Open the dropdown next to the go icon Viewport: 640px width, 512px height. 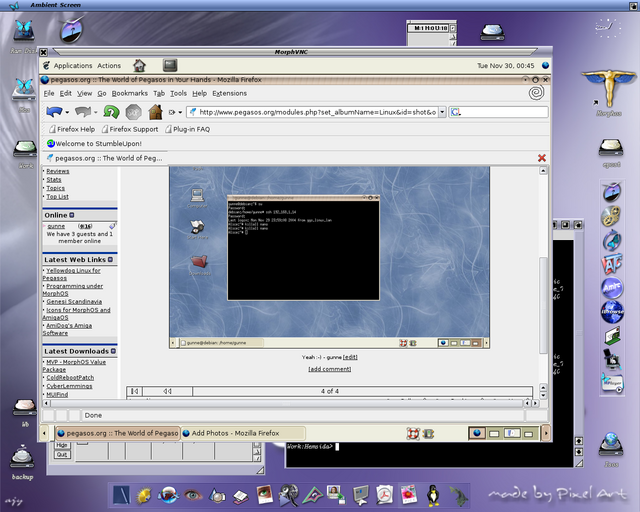(x=180, y=112)
